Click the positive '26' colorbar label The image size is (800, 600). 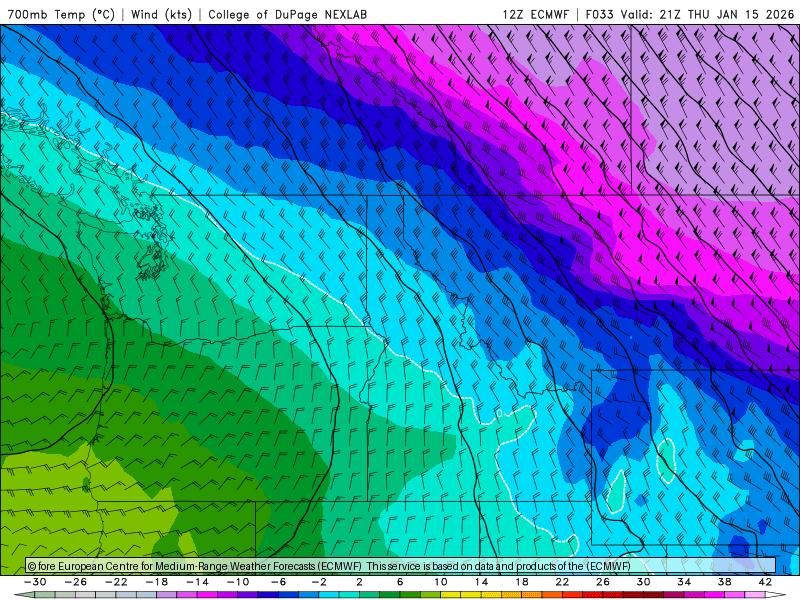(x=603, y=582)
